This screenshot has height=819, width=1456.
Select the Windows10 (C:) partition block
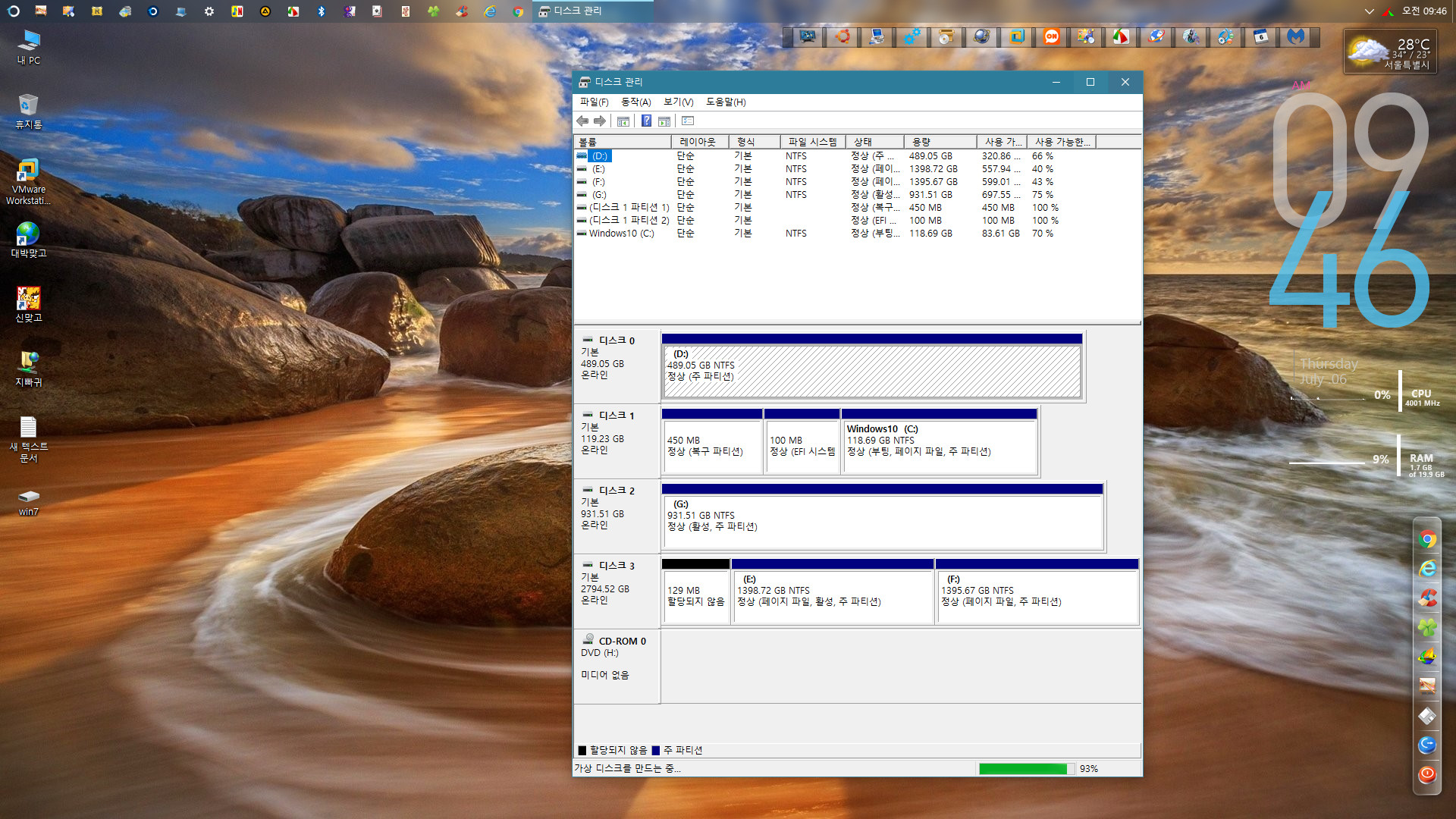click(x=940, y=441)
